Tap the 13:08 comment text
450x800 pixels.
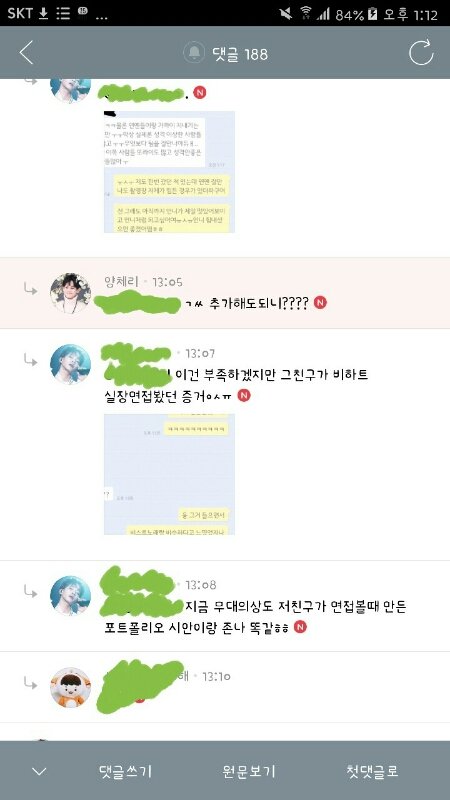coord(255,617)
